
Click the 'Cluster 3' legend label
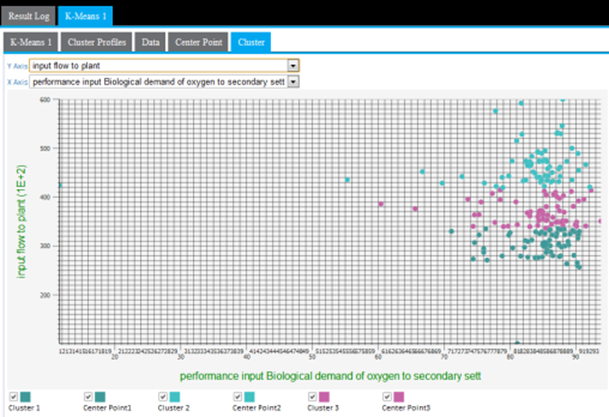coord(323,408)
